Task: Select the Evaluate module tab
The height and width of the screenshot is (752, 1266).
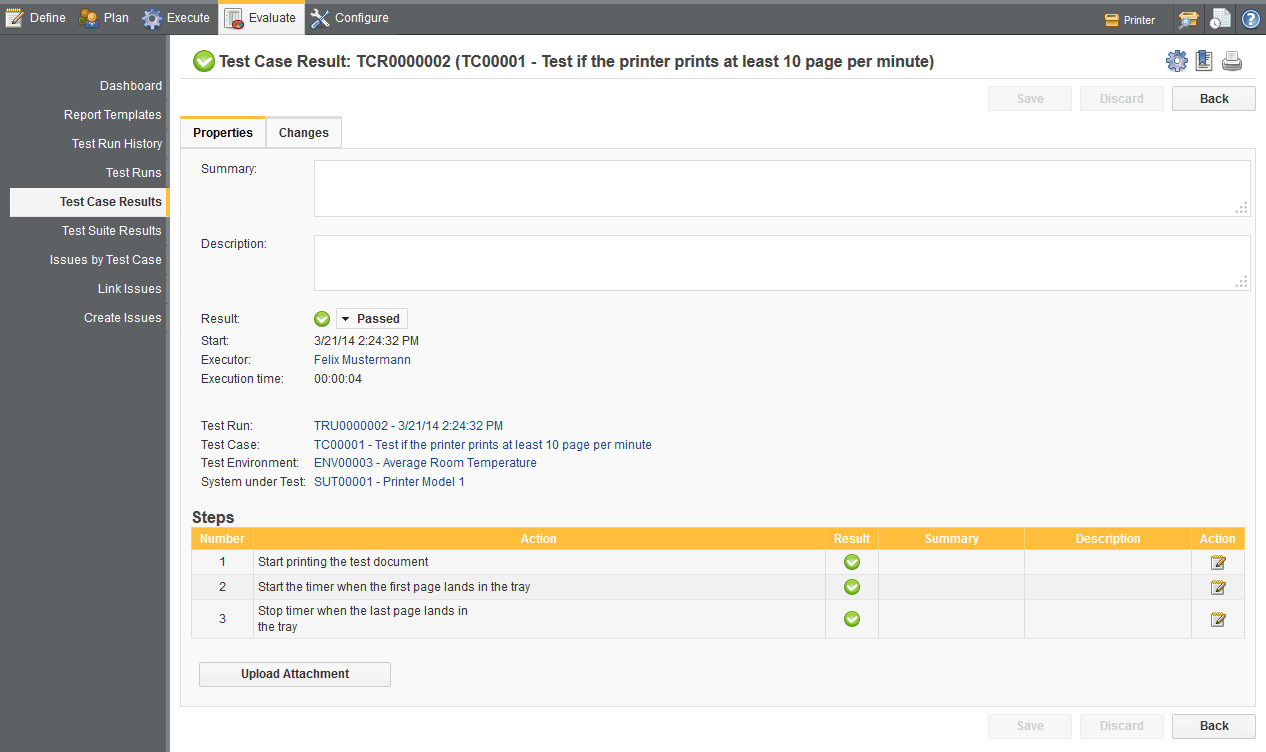Action: [262, 18]
